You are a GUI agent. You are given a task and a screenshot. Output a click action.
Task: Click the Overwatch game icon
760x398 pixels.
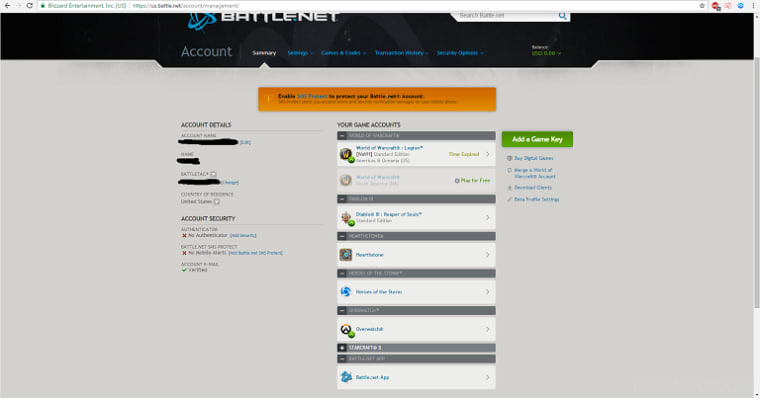[x=346, y=330]
